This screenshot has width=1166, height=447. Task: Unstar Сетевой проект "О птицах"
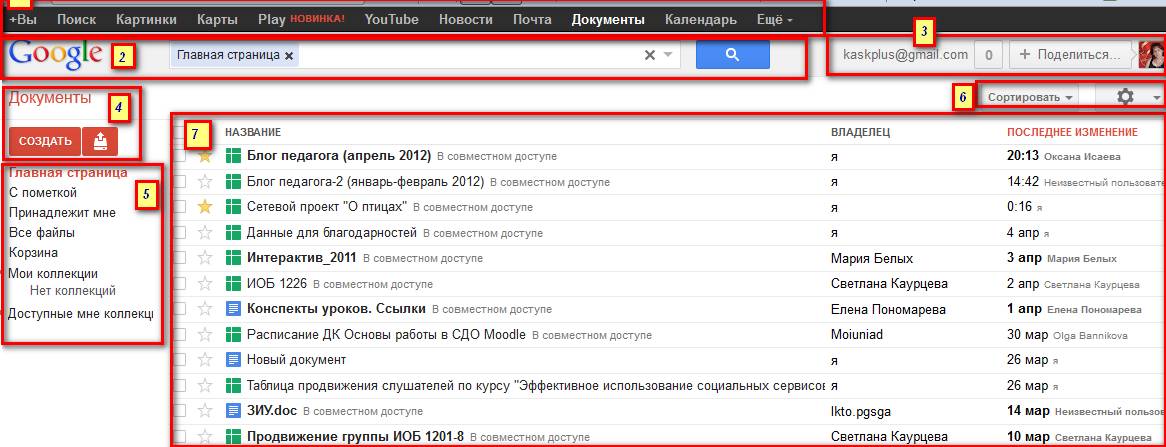click(205, 207)
